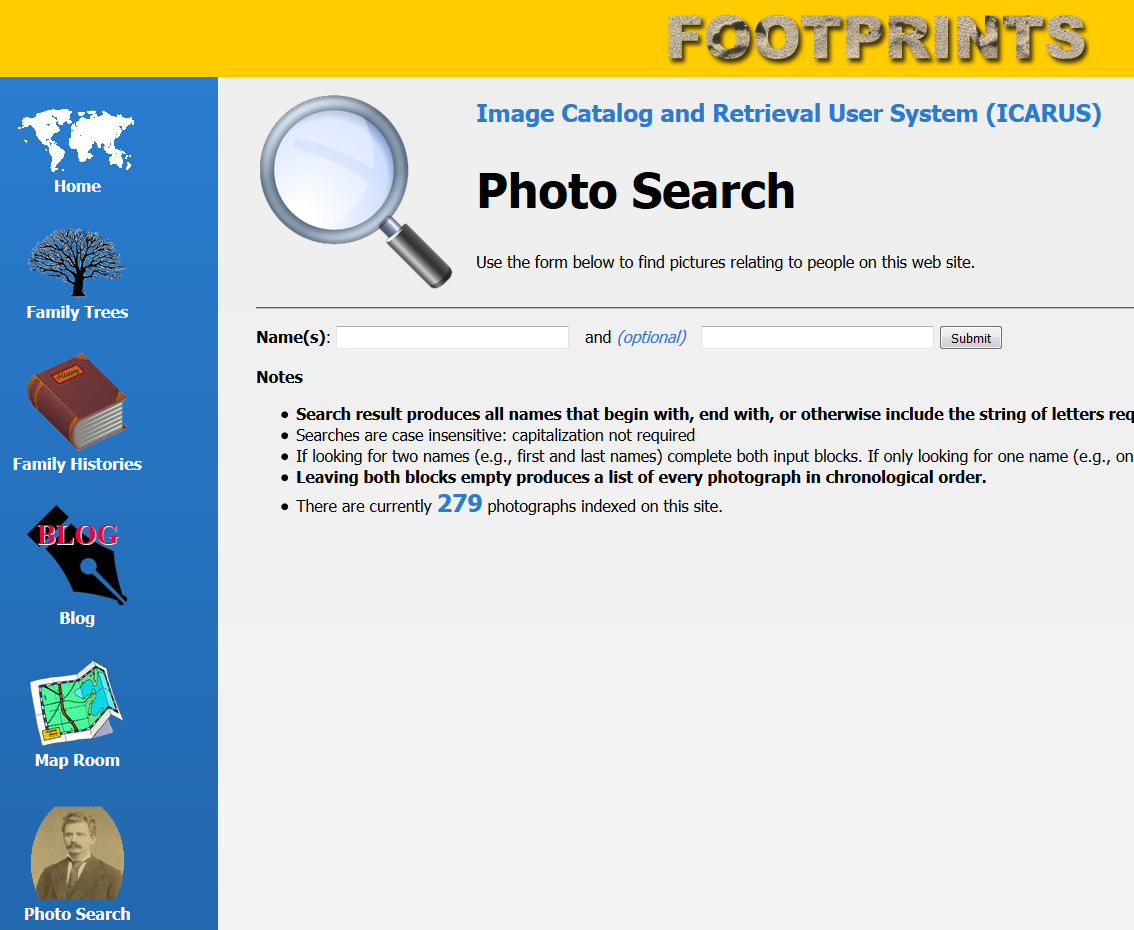Click the portrait Photo Search icon

(77, 853)
